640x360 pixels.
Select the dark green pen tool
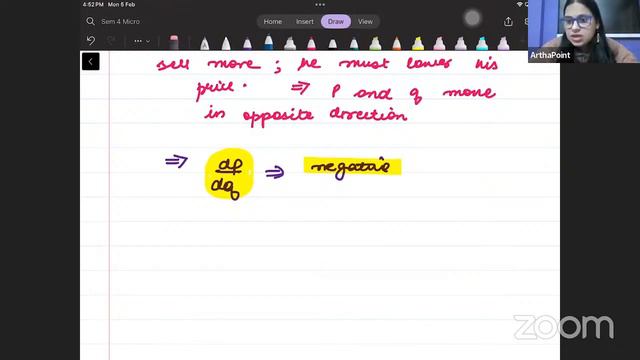coord(354,43)
